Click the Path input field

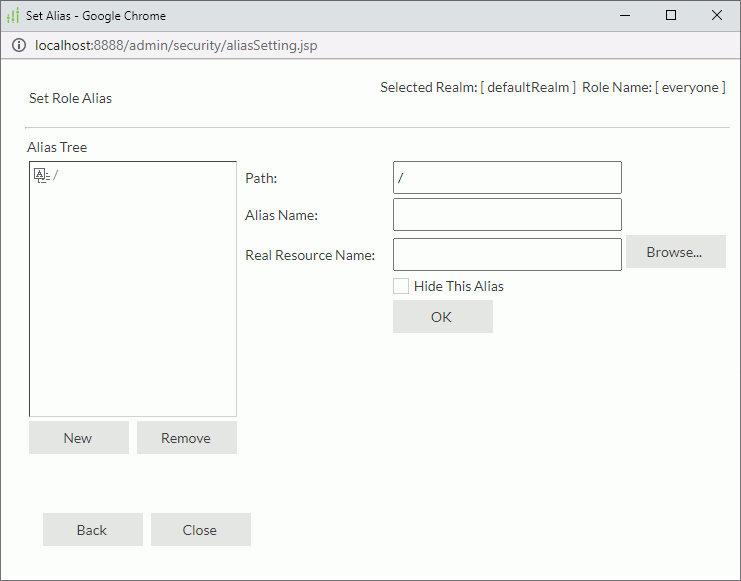507,178
